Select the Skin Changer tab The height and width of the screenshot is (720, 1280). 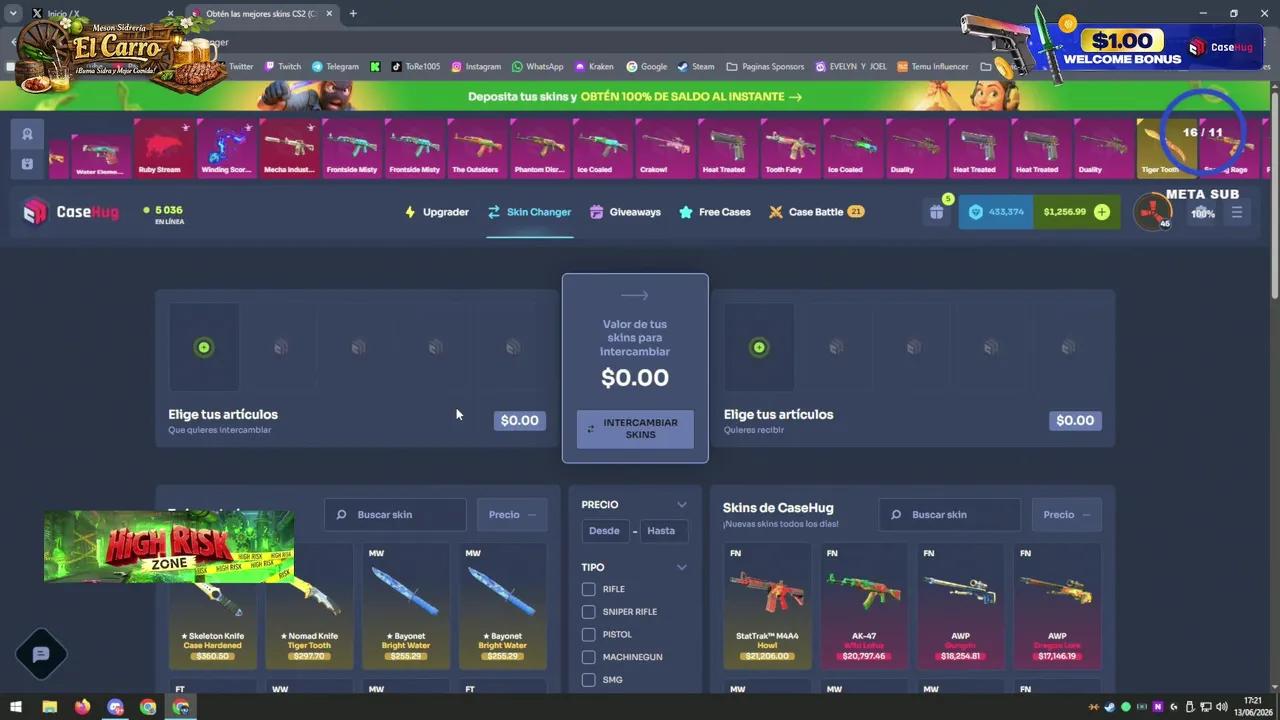tap(529, 212)
